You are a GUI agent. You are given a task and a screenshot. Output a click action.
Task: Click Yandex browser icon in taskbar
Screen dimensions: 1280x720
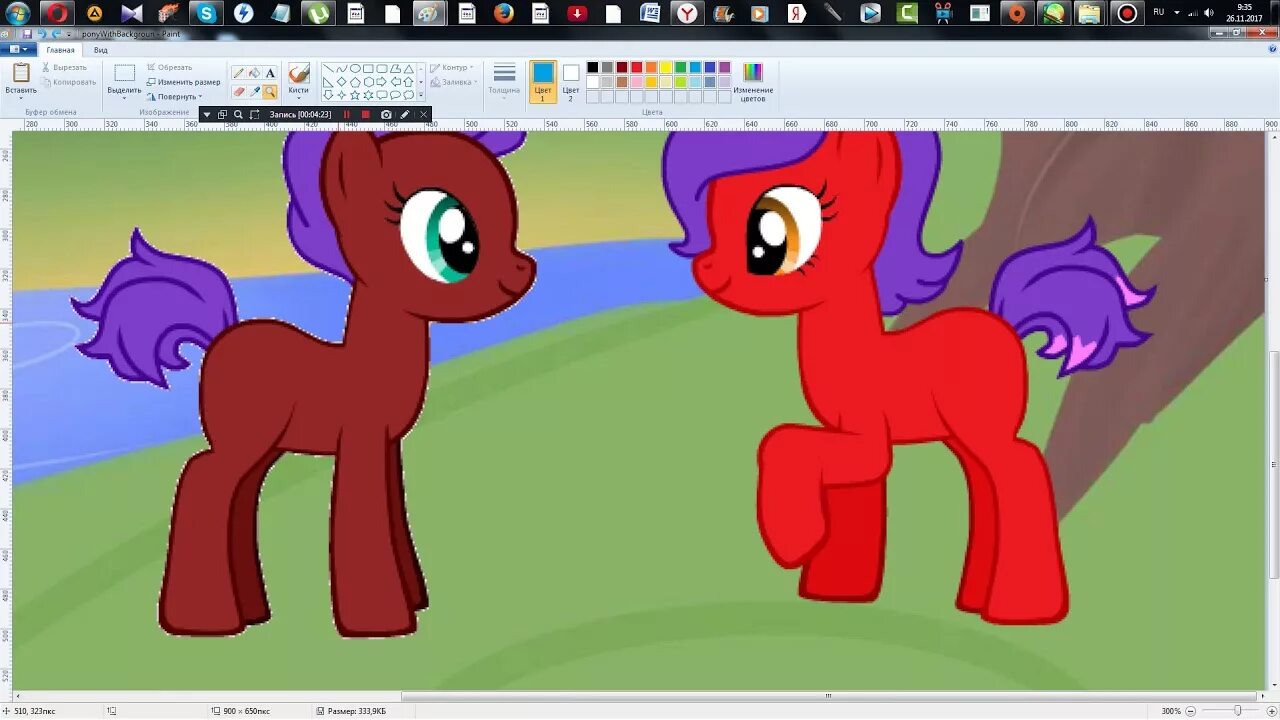(687, 13)
